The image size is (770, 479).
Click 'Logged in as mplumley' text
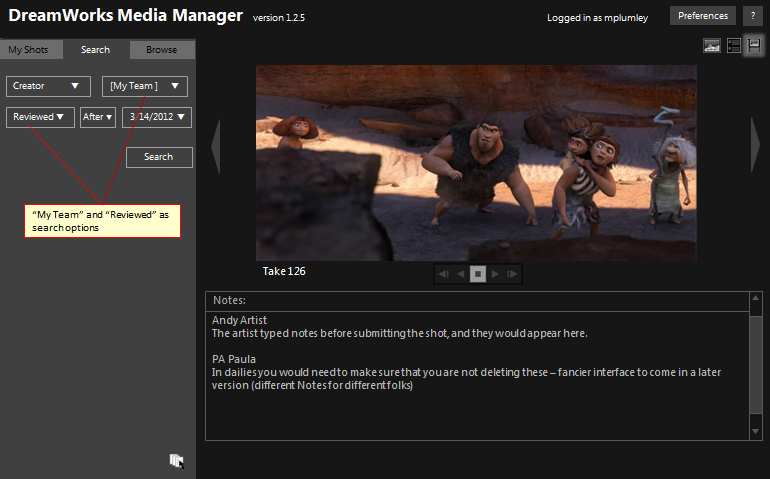(x=597, y=18)
